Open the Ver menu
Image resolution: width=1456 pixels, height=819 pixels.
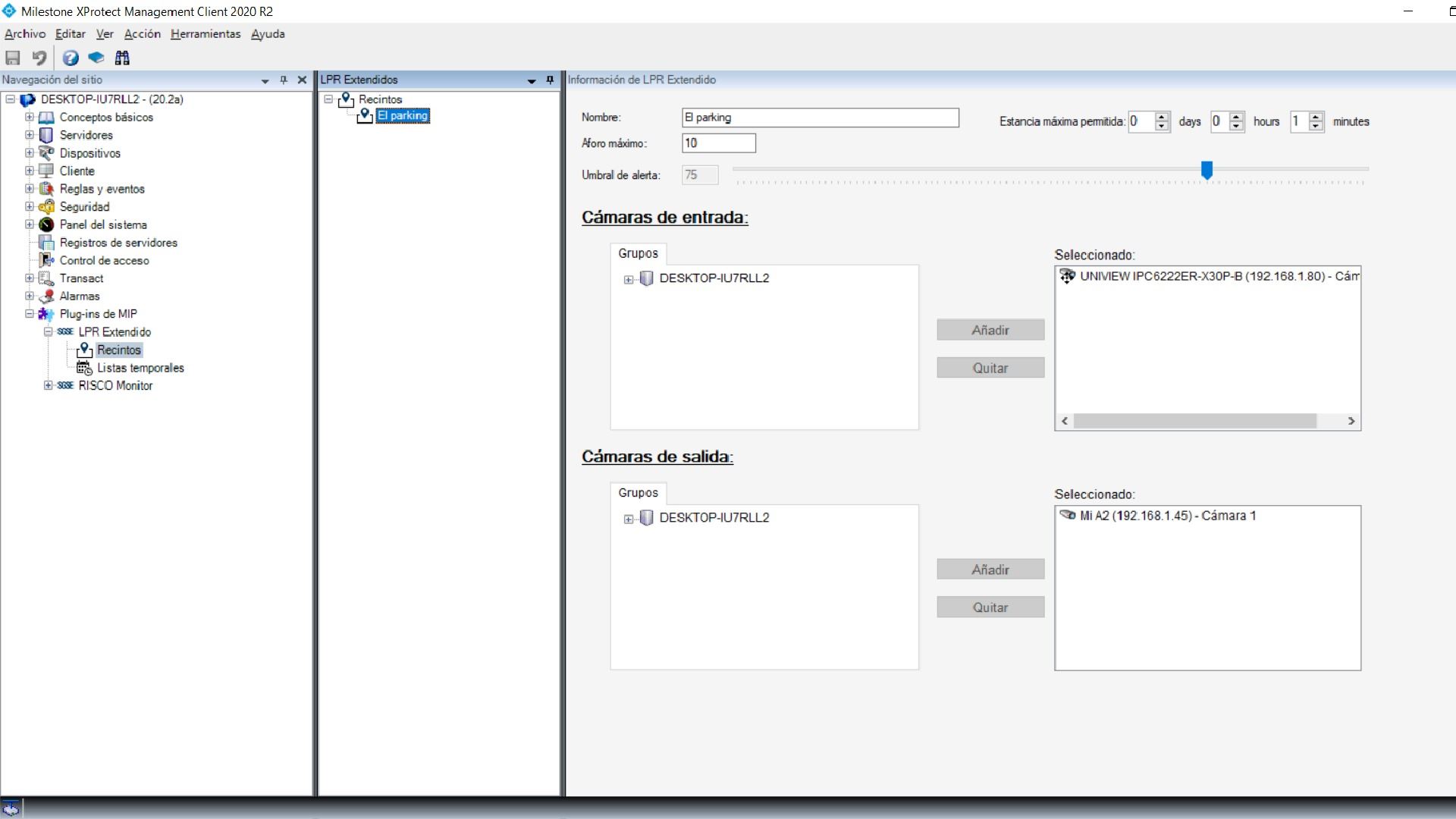pos(105,34)
